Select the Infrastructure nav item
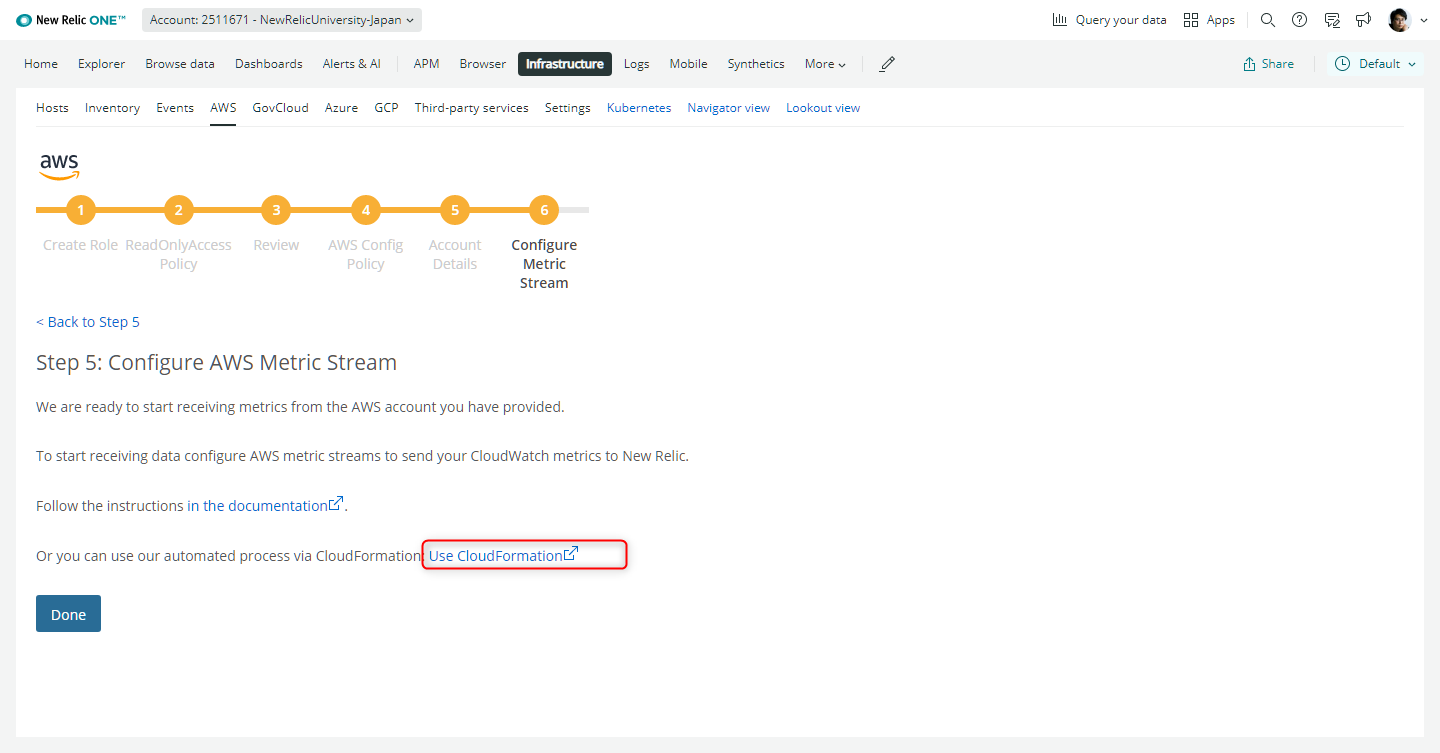Screen dimensions: 1440x753 [565, 64]
